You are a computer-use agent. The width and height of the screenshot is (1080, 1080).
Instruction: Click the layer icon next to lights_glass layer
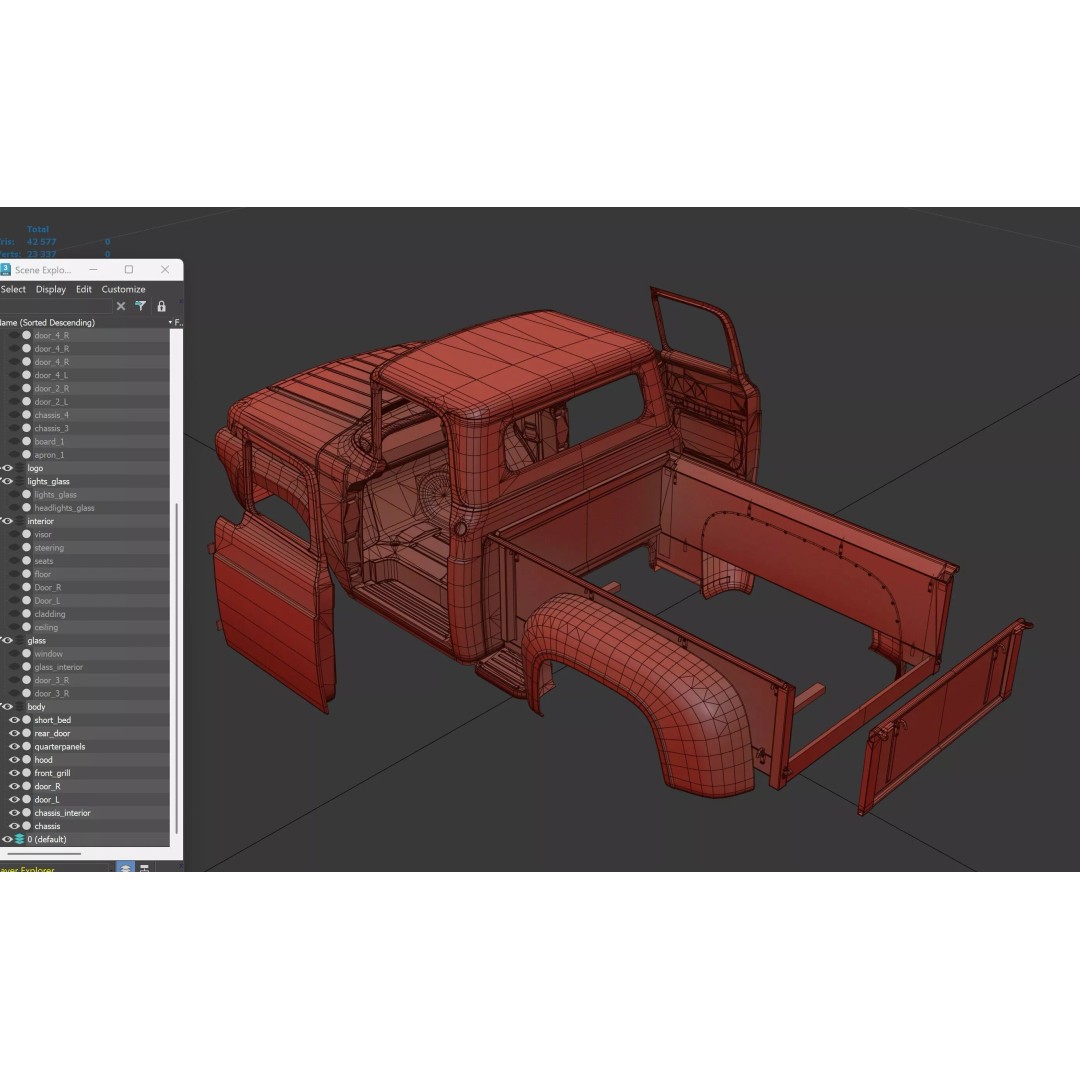click(x=19, y=481)
